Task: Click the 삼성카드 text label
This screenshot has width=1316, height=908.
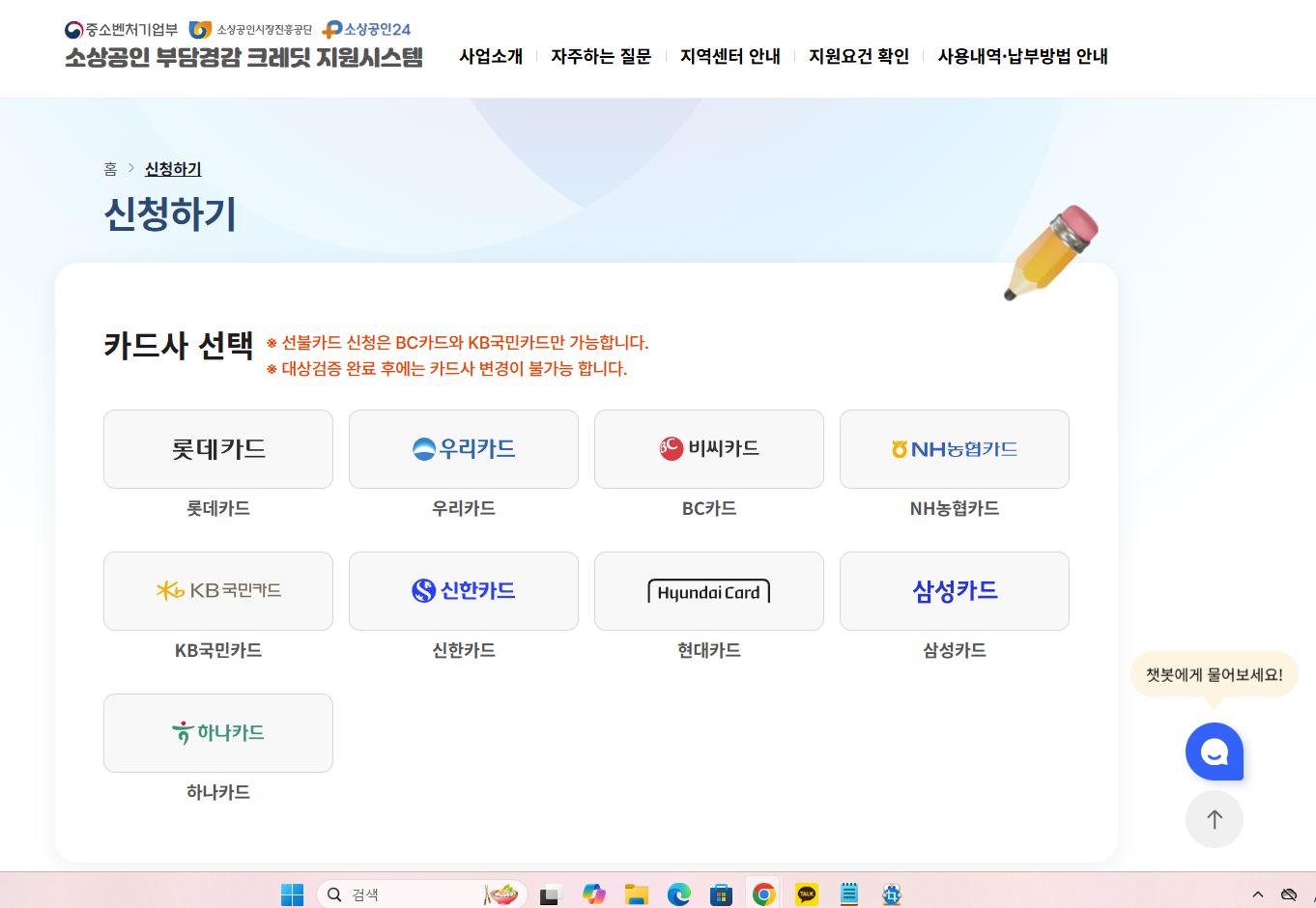Action: (x=955, y=650)
